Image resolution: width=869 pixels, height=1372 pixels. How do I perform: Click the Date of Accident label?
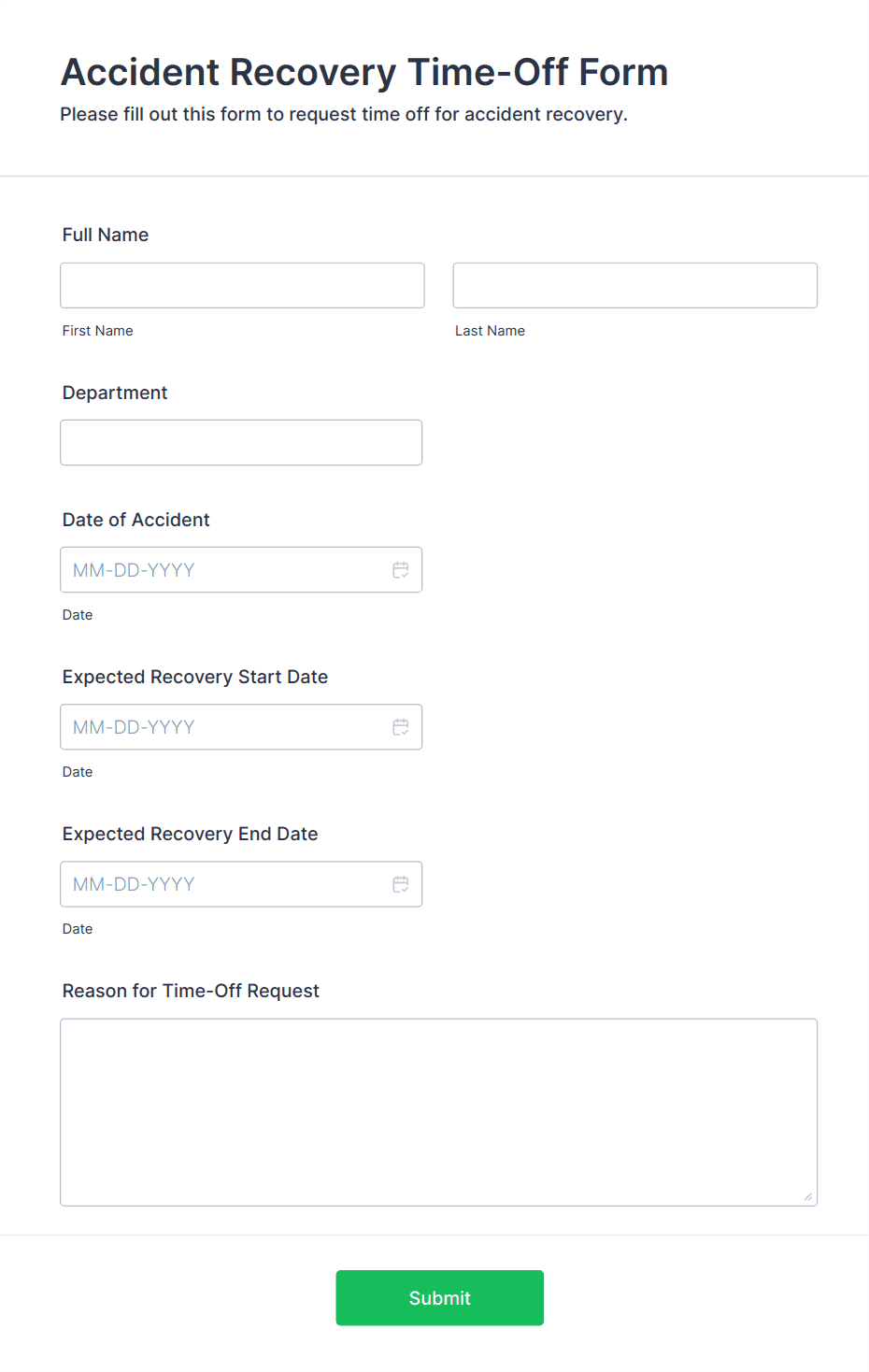click(x=136, y=520)
